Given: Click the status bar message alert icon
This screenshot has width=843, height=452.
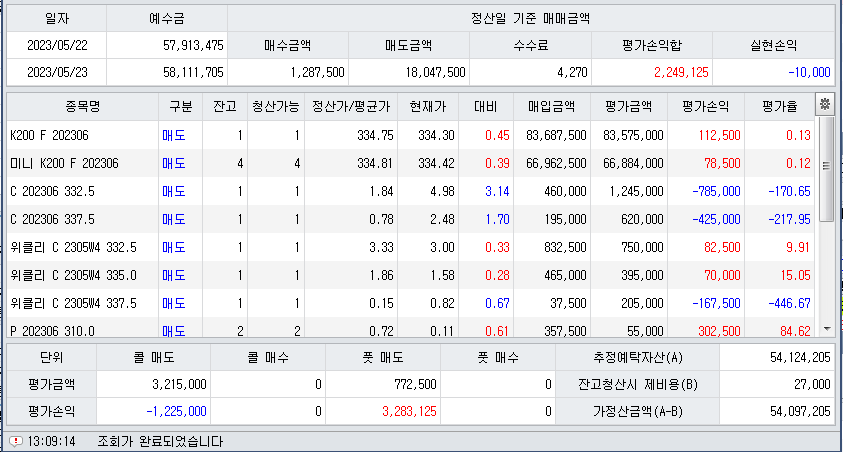Looking at the screenshot, I should click(16, 441).
